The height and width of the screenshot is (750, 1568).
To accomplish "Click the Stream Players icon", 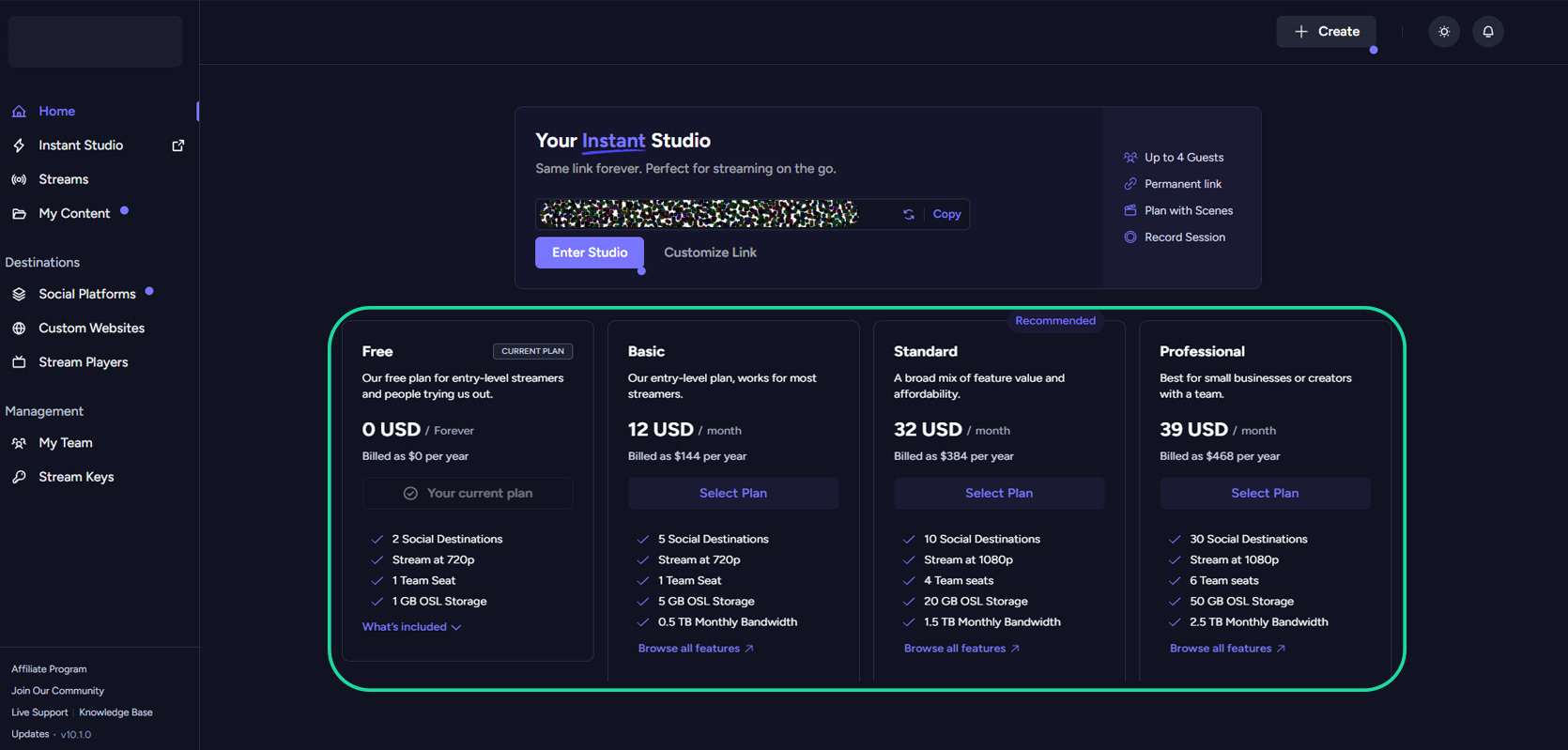I will [x=19, y=362].
